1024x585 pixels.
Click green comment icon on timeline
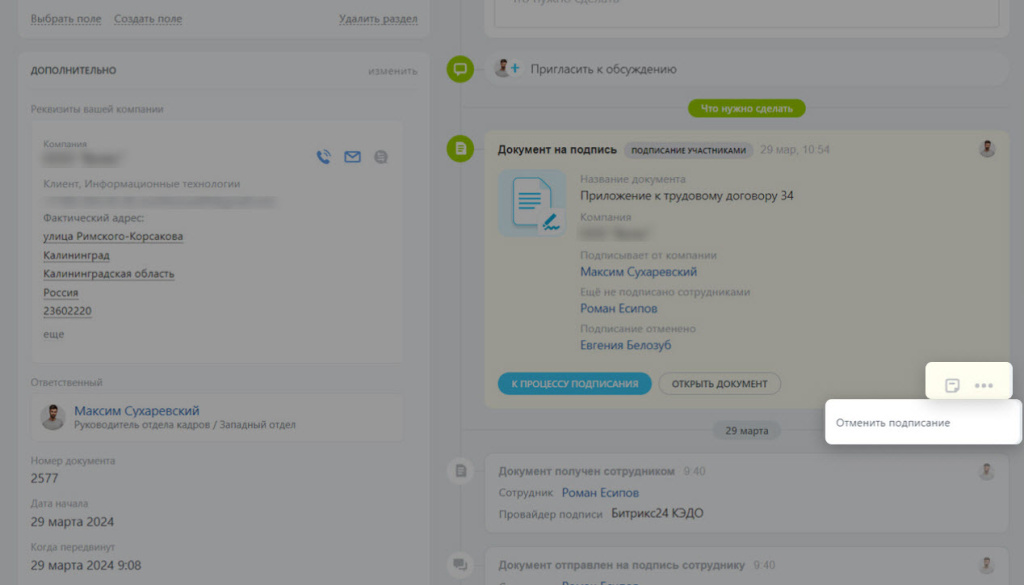click(460, 69)
